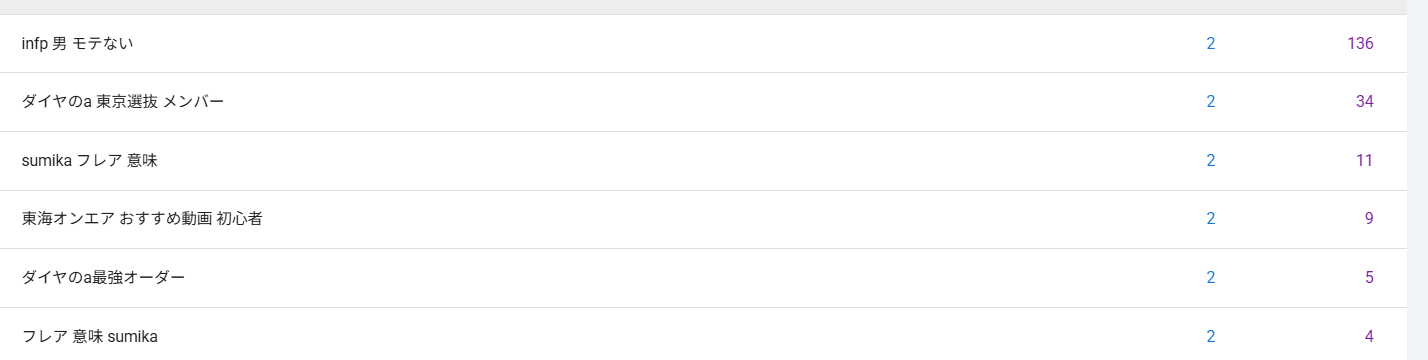
Task: Click the vertical scrollbar on the right edge
Action: (1417, 180)
